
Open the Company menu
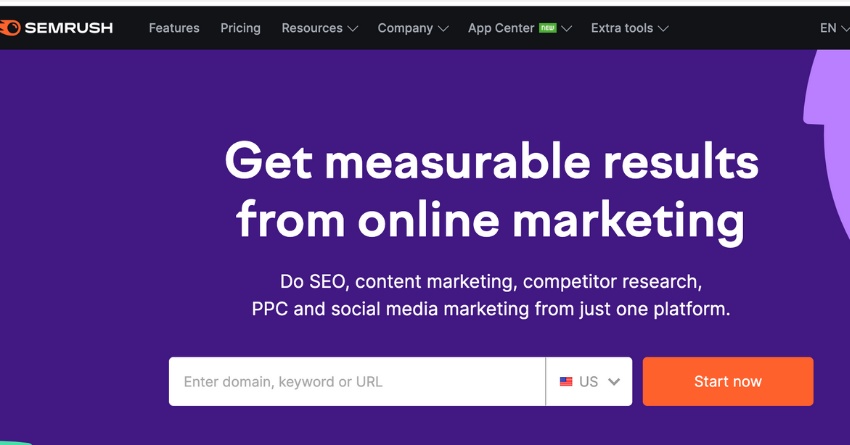point(405,28)
